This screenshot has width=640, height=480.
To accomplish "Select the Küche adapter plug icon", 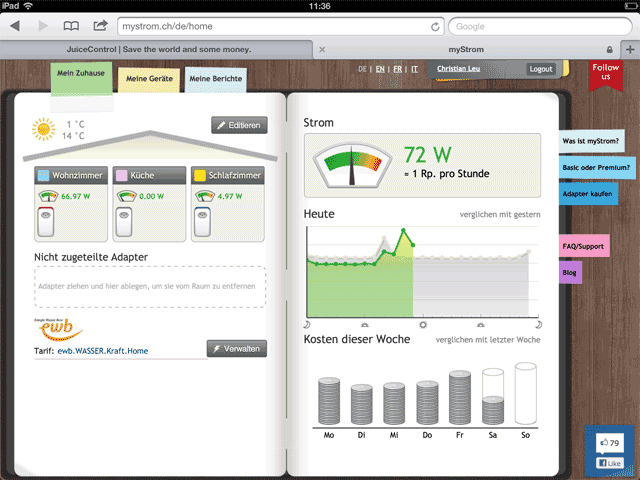I will (124, 222).
